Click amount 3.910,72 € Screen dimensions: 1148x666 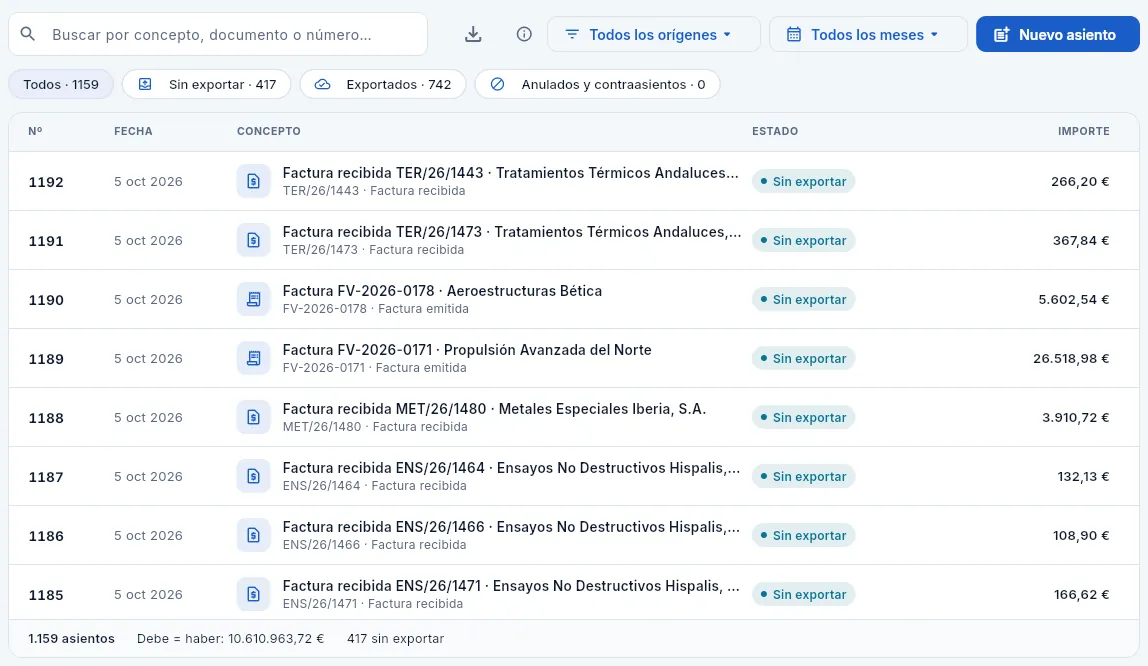pyautogui.click(x=1076, y=417)
